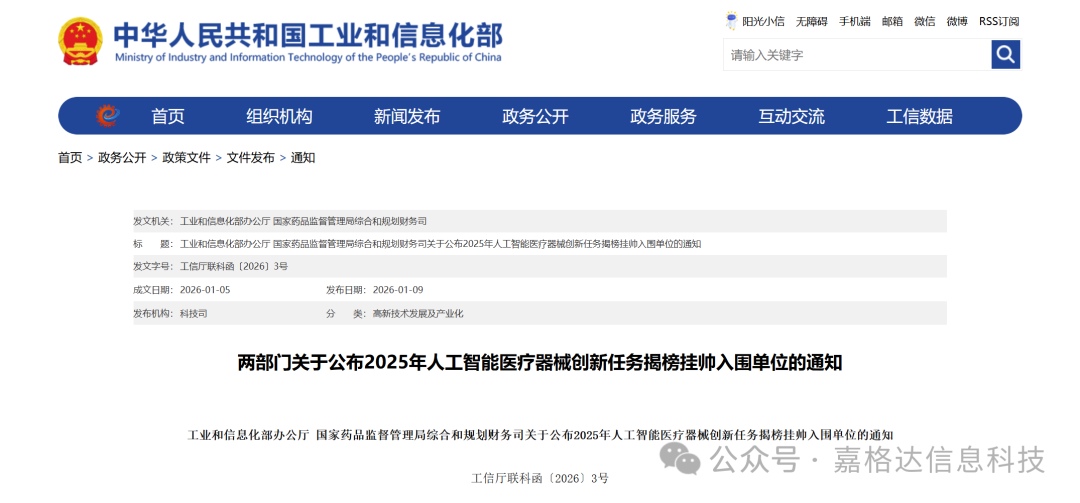Click the centered document number below the title

coord(540,478)
